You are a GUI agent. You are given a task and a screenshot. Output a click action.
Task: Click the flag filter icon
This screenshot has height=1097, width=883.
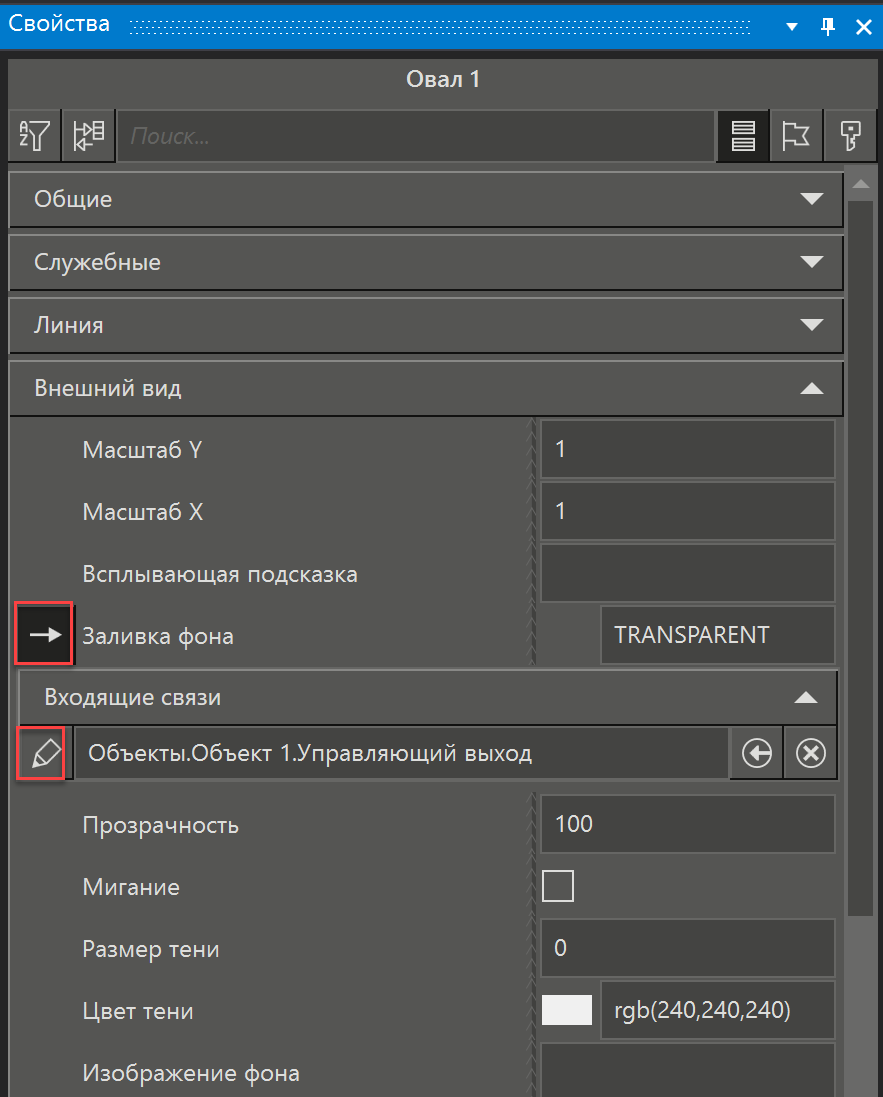pos(796,136)
